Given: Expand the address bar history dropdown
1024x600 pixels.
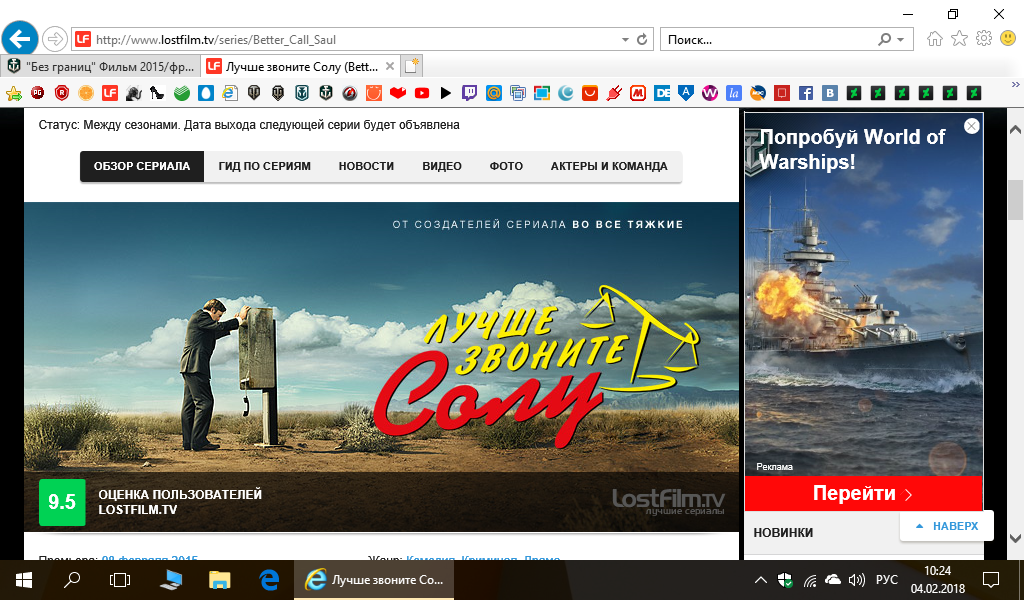Looking at the screenshot, I should click(625, 40).
